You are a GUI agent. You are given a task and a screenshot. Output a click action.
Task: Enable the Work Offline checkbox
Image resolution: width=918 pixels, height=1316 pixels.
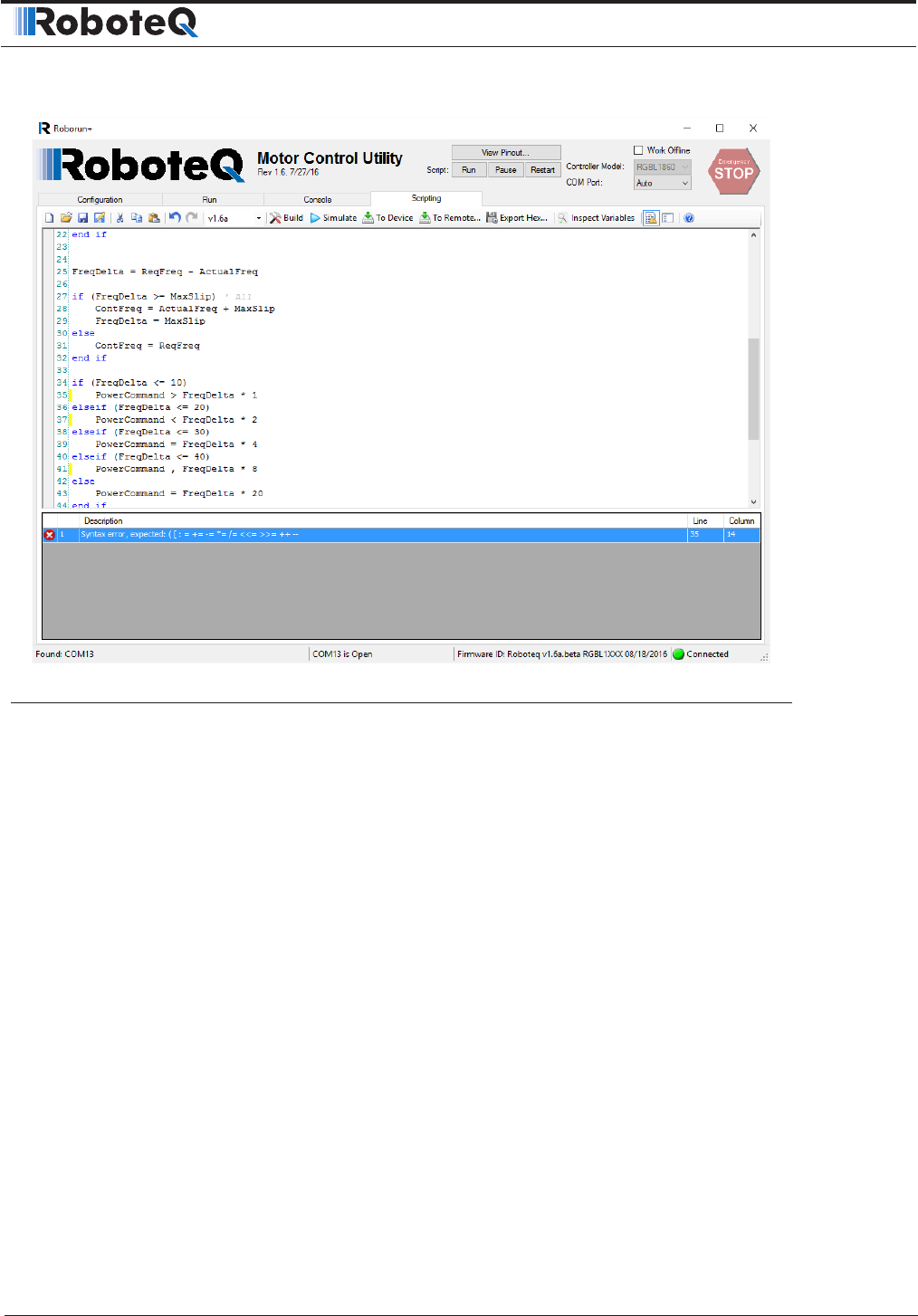coord(638,150)
